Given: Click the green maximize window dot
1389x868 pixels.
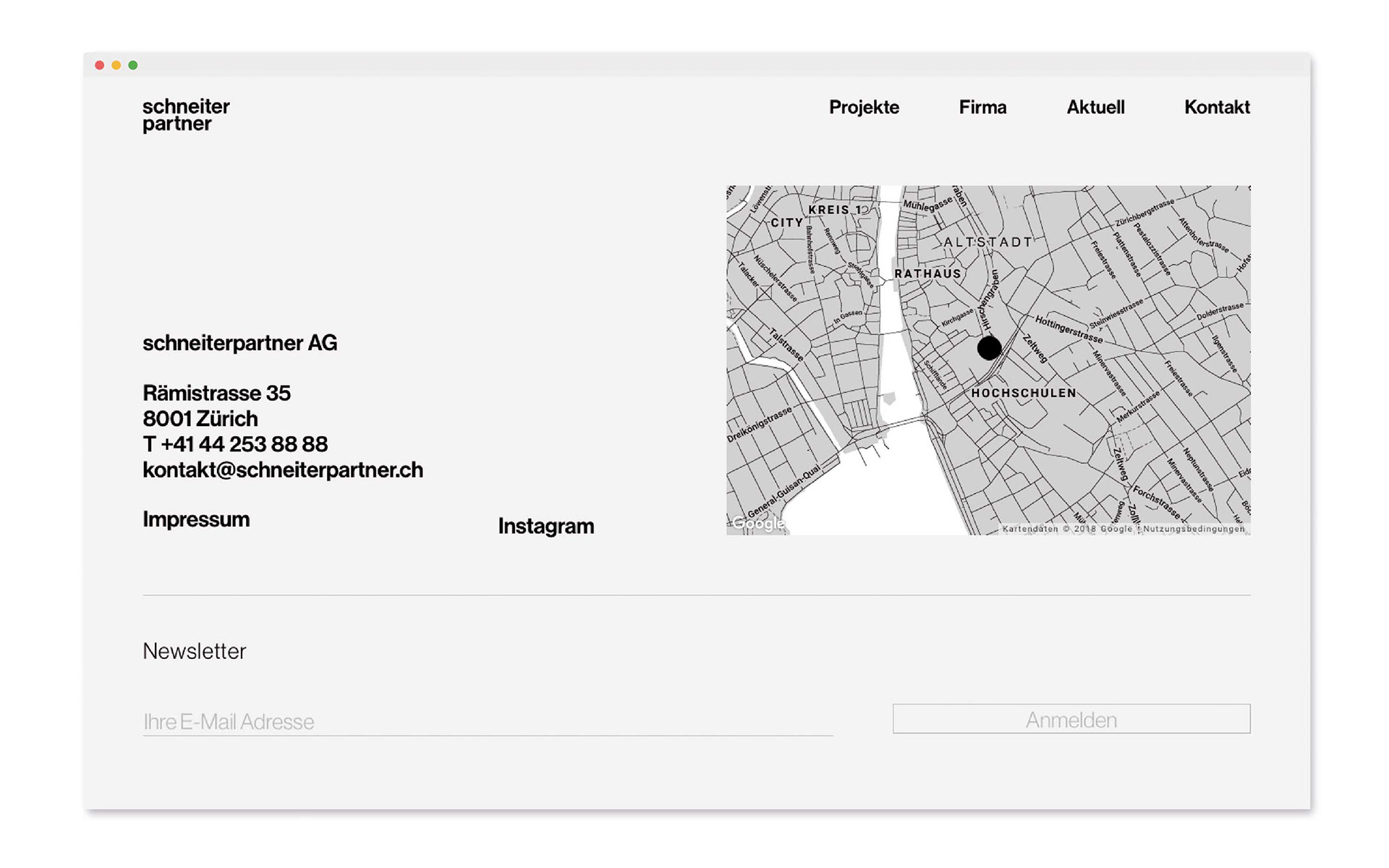Looking at the screenshot, I should pyautogui.click(x=133, y=65).
